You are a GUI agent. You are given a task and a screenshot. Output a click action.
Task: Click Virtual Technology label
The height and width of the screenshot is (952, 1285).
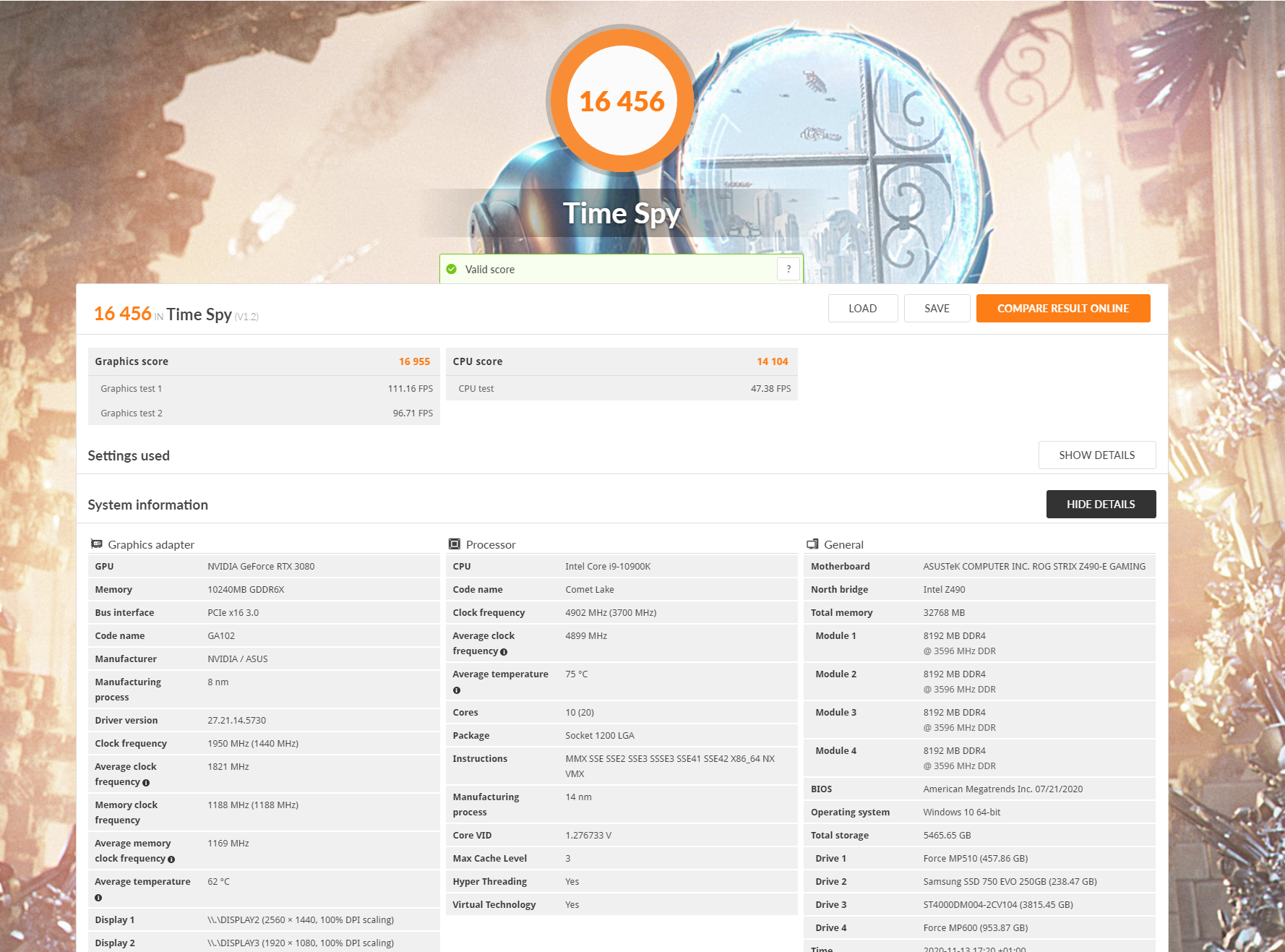tap(494, 905)
